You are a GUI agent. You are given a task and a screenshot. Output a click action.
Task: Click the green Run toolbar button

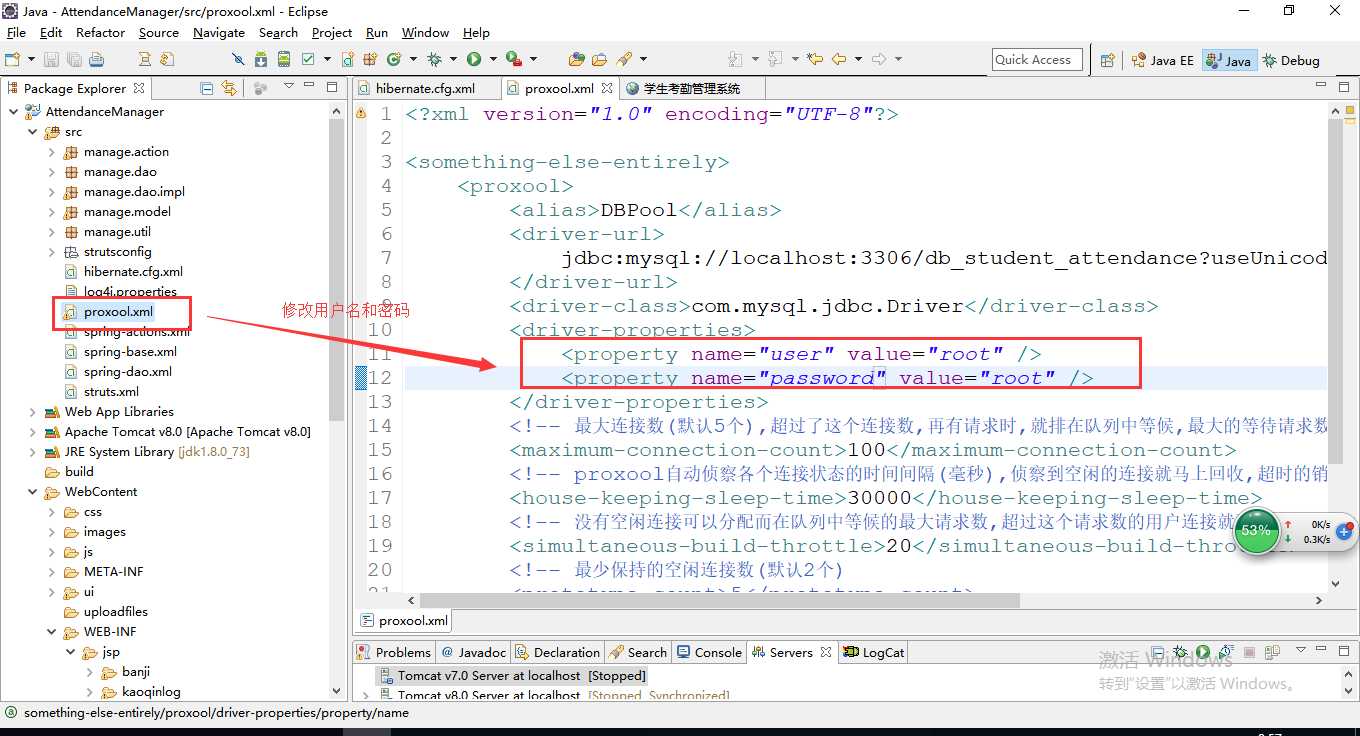coord(474,59)
